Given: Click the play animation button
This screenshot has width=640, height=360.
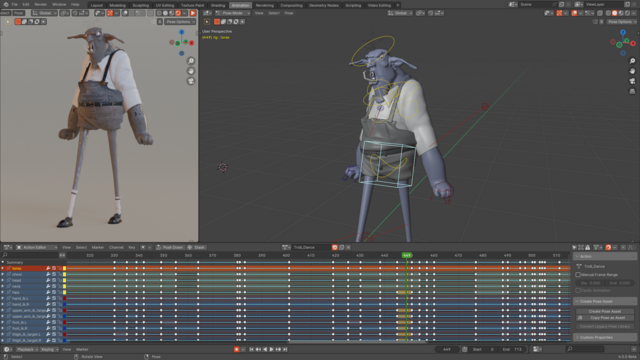Looking at the screenshot, I should coord(271,349).
